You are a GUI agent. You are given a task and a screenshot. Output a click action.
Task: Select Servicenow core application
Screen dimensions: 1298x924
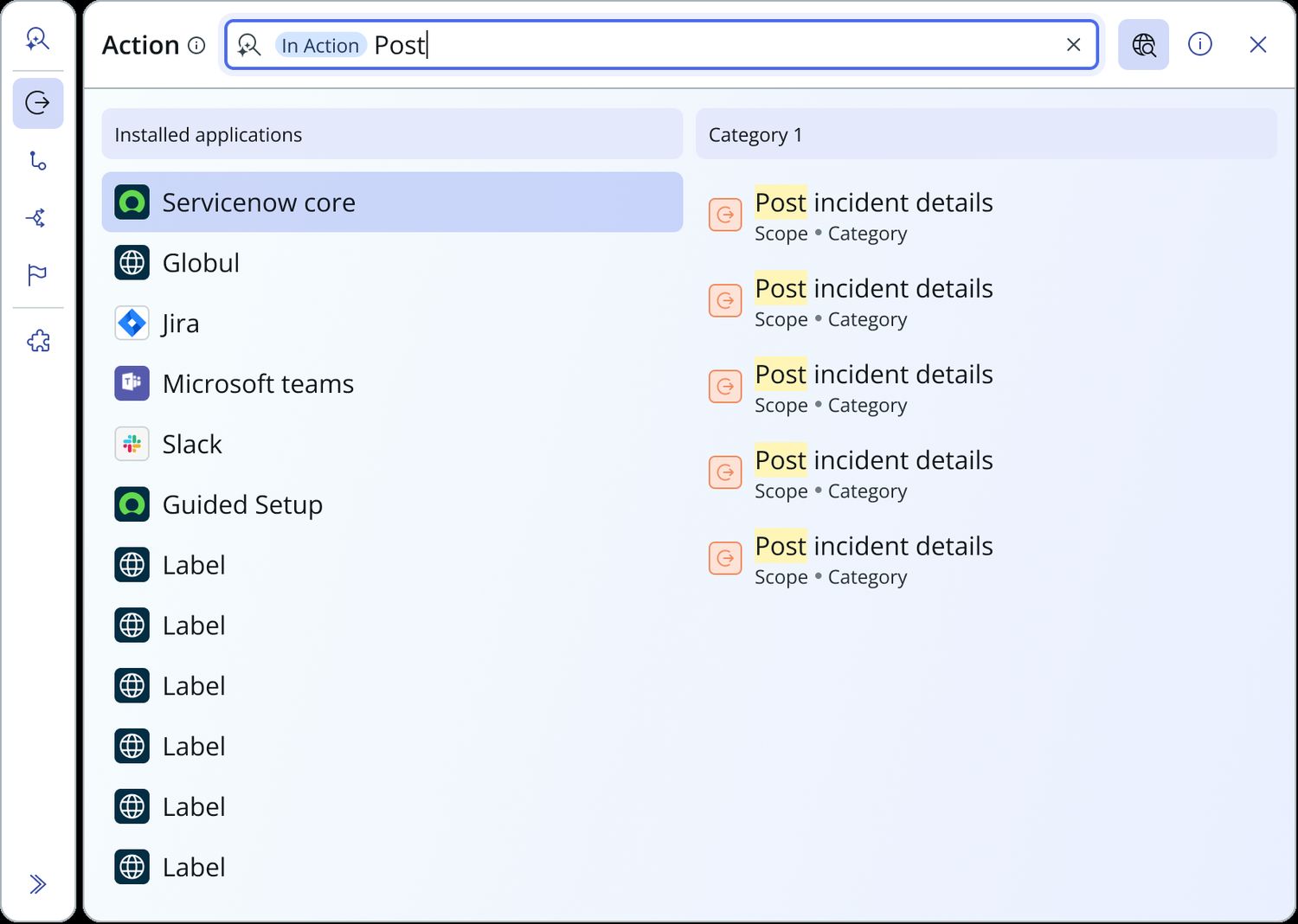392,202
